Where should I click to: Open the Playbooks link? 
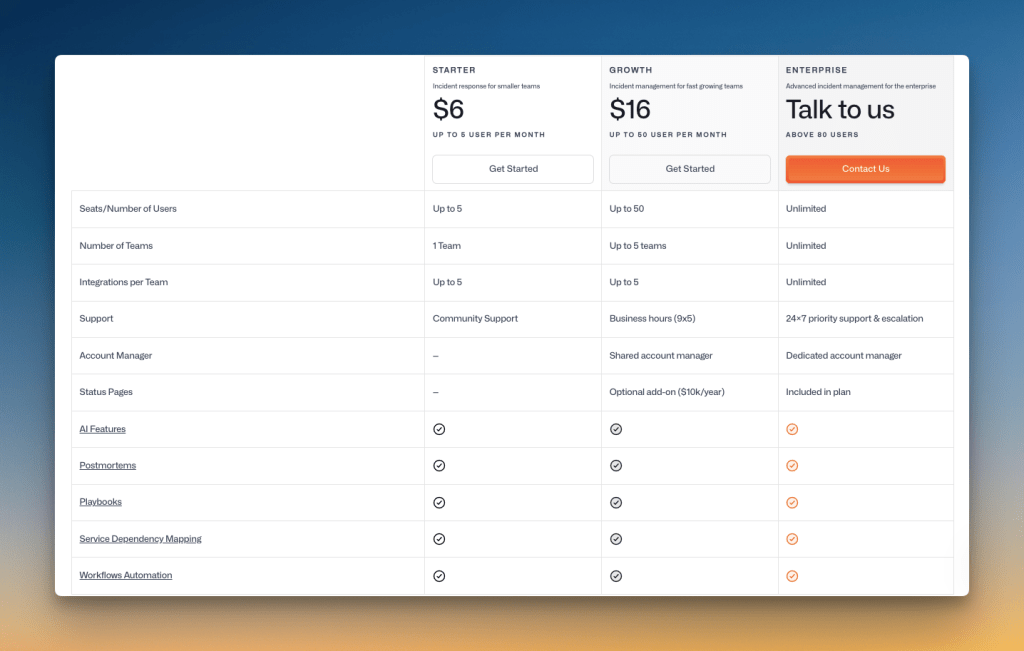point(100,502)
